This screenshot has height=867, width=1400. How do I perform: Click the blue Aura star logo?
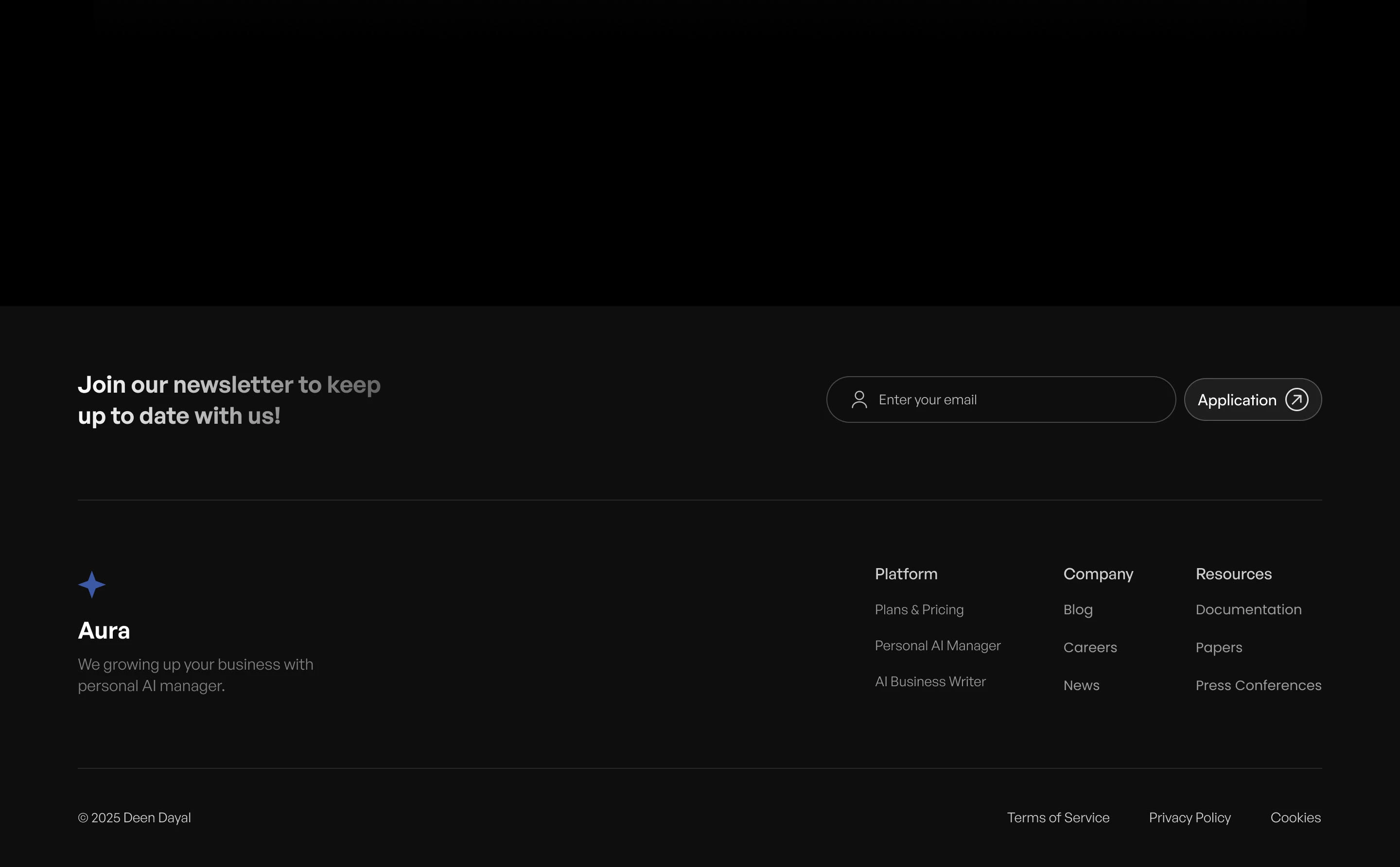coord(92,584)
